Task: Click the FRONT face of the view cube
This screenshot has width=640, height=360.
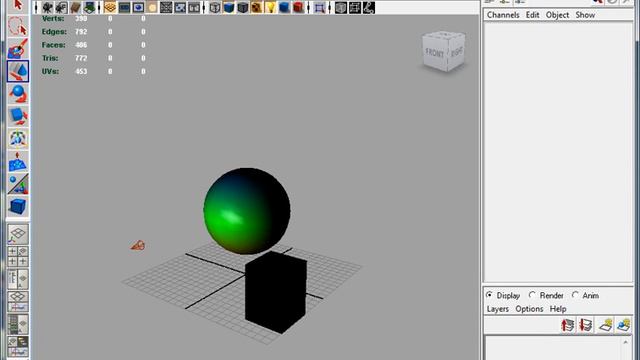Action: point(434,53)
